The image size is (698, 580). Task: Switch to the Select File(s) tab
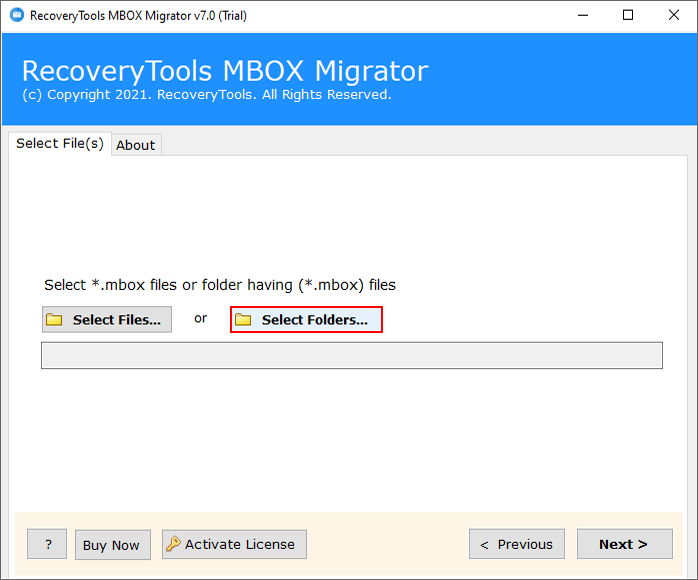60,143
